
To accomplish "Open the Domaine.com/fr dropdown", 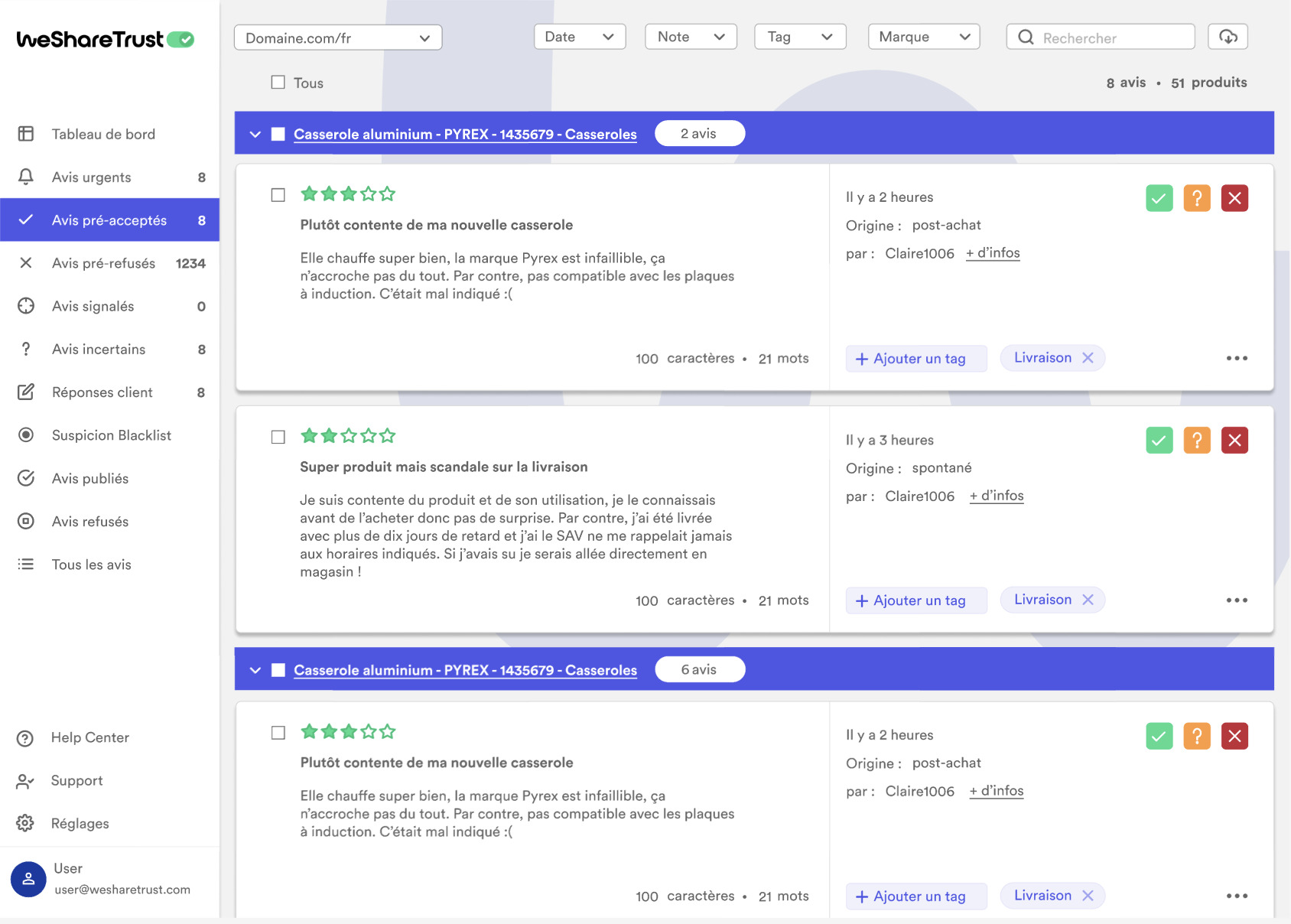I will (x=338, y=38).
